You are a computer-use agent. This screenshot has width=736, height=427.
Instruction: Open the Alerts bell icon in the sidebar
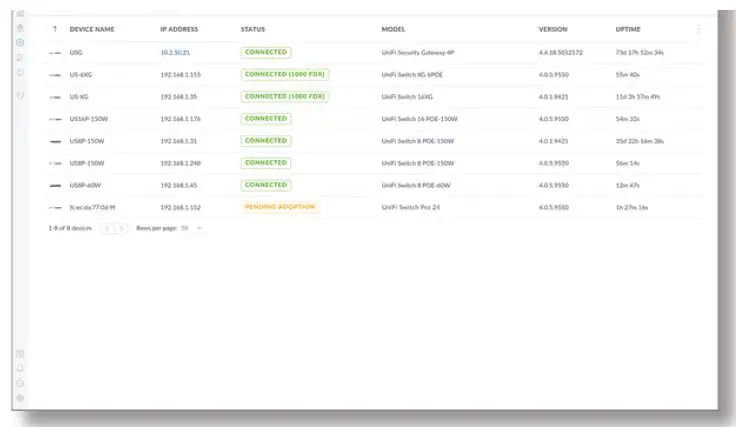[20, 368]
